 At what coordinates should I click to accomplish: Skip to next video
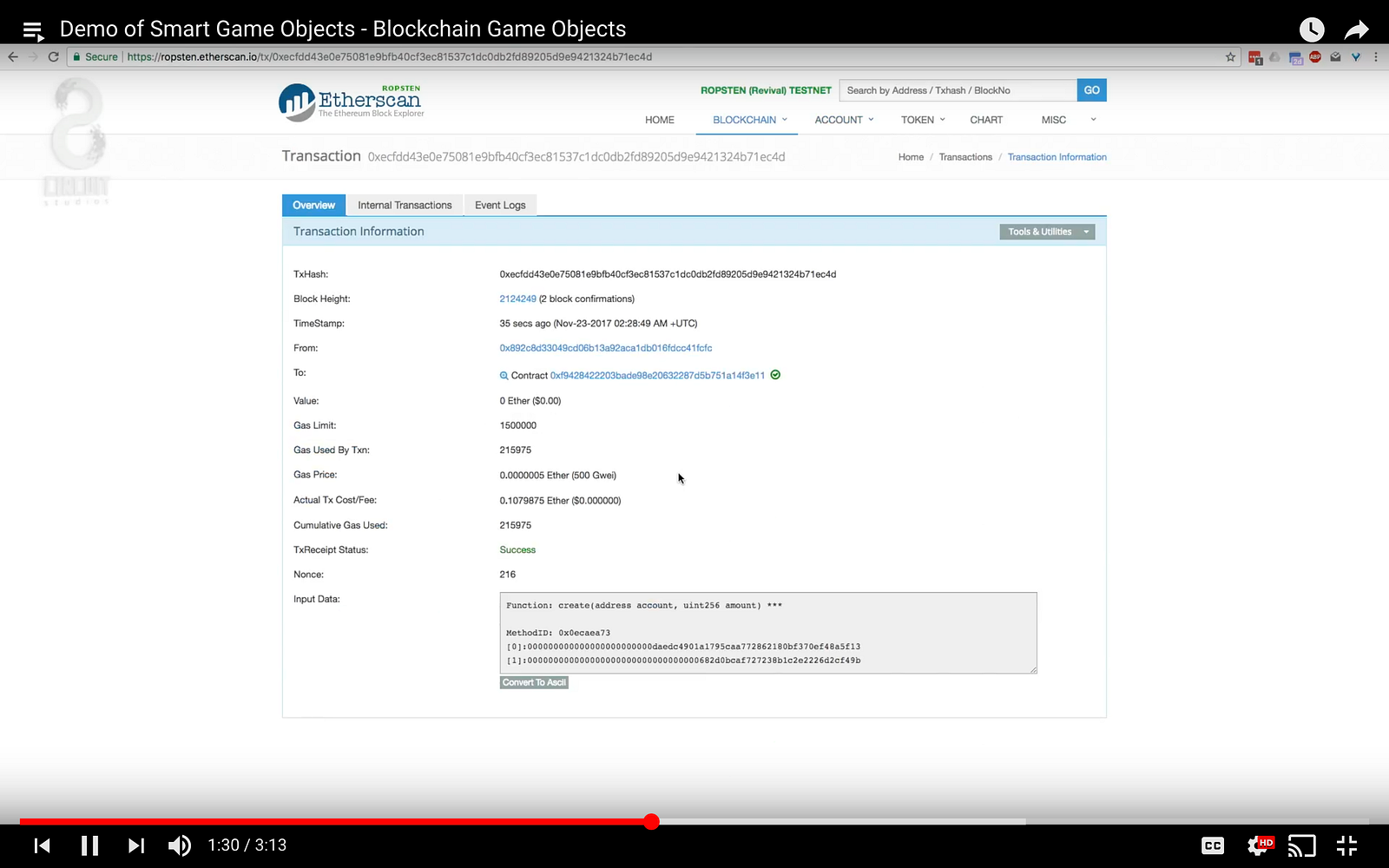pos(136,845)
